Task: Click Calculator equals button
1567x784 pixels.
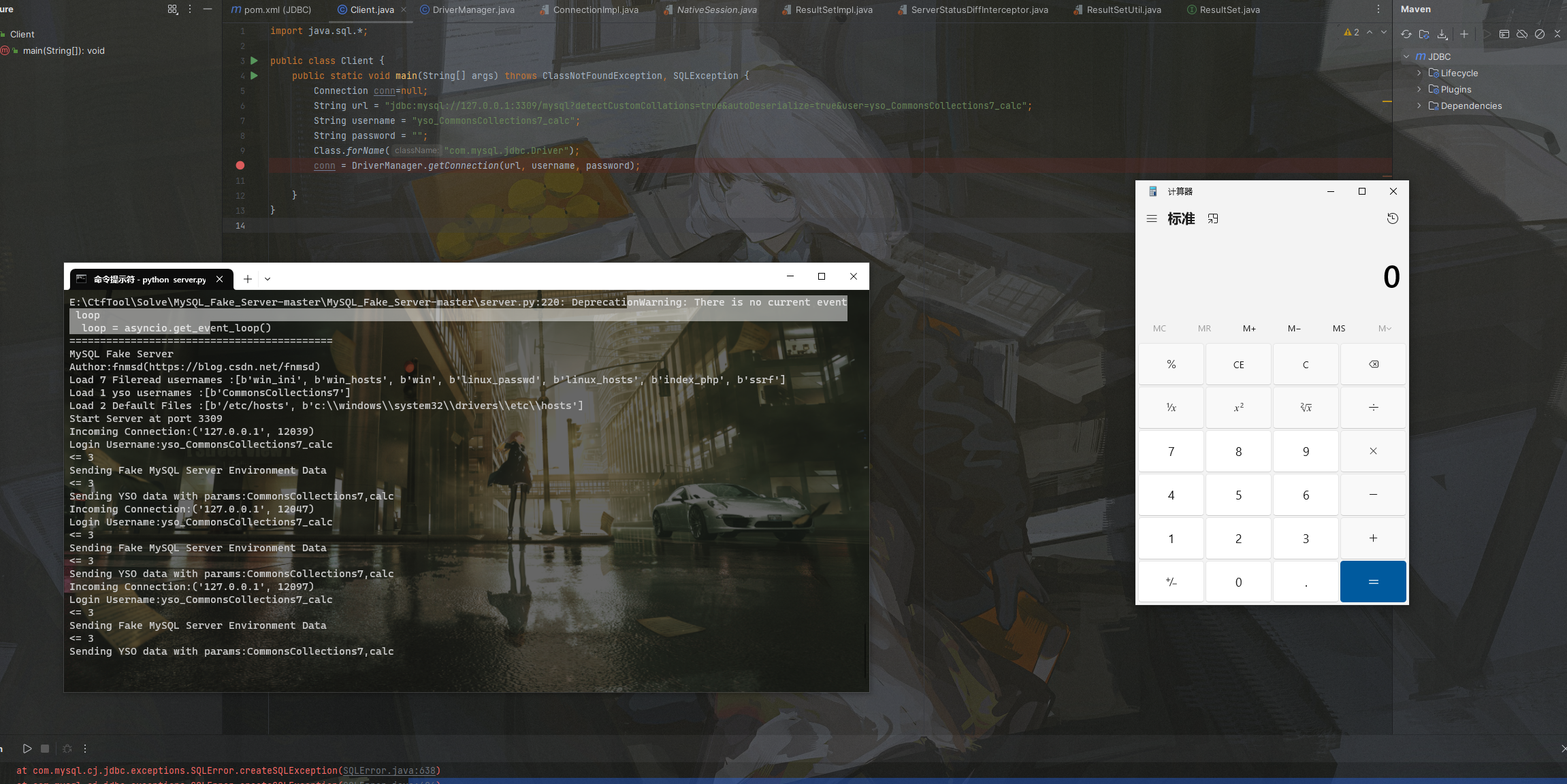Action: [1373, 582]
